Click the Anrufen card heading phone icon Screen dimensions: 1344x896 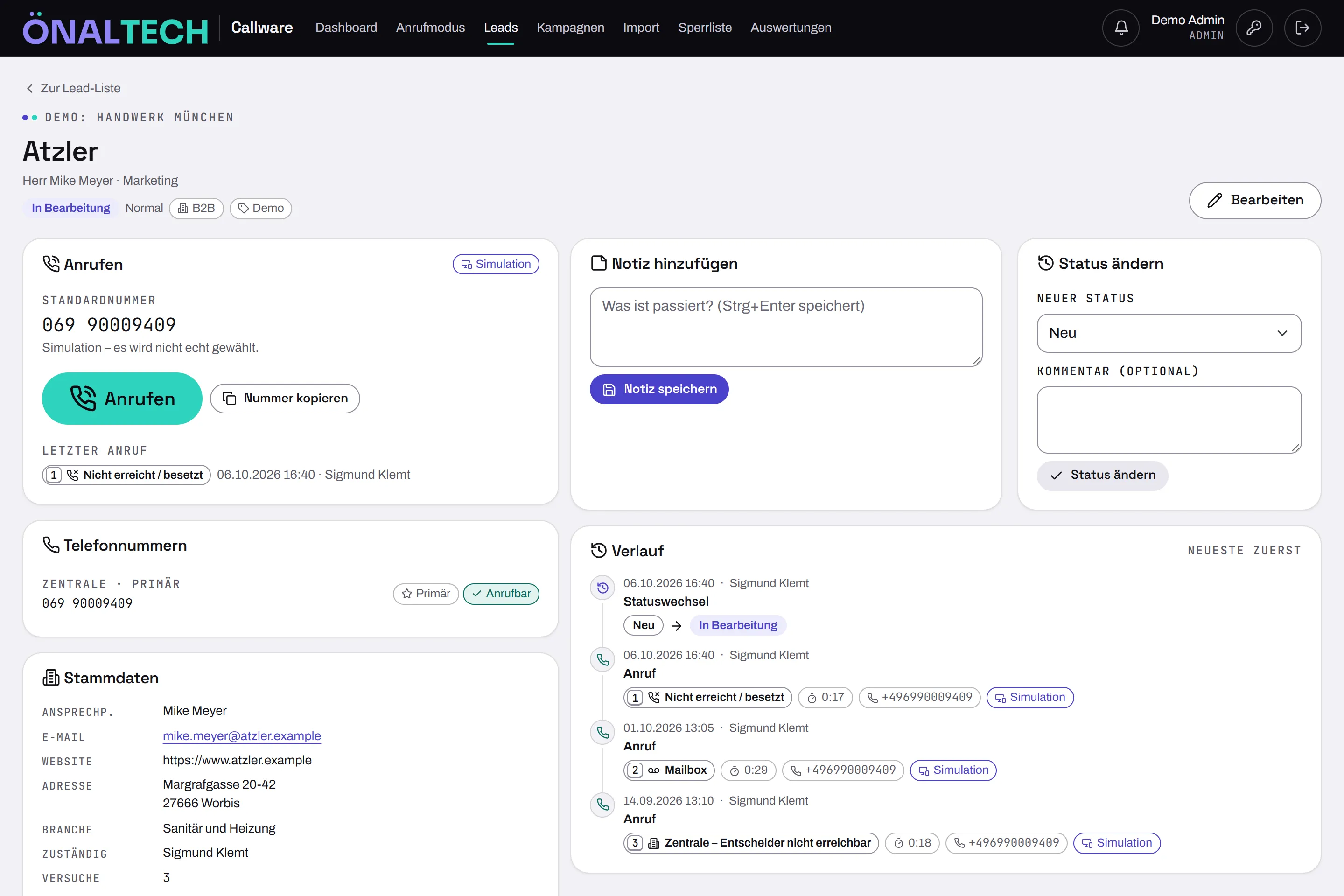(51, 264)
